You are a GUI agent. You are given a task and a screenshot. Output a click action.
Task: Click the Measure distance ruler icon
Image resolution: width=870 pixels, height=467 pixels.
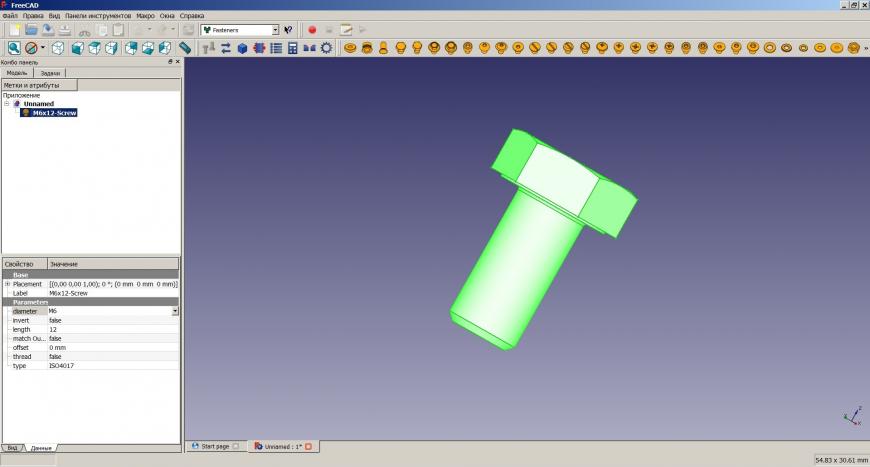(x=184, y=48)
